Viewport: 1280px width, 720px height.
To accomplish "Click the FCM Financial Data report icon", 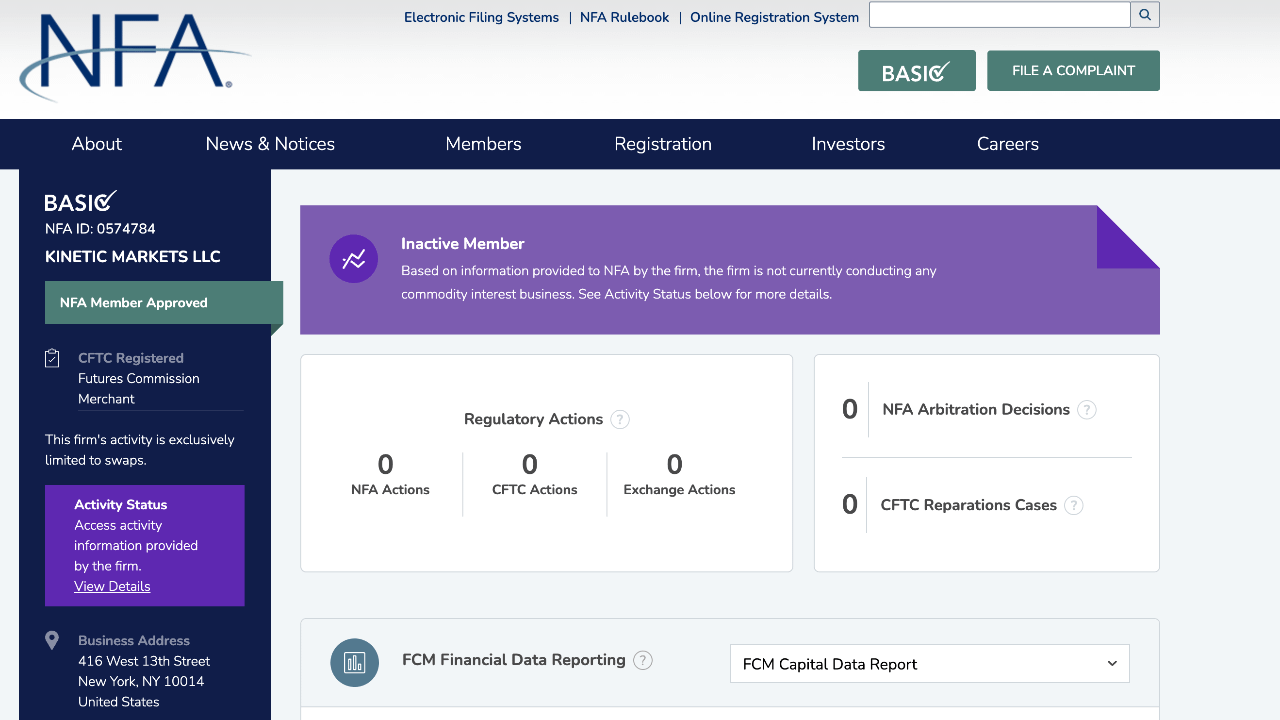I will (x=354, y=662).
